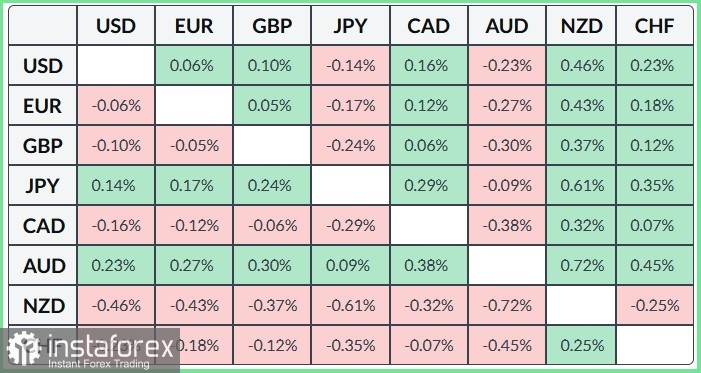Viewport: 701px width, 373px height.
Task: Select the USD column header
Action: [x=116, y=25]
